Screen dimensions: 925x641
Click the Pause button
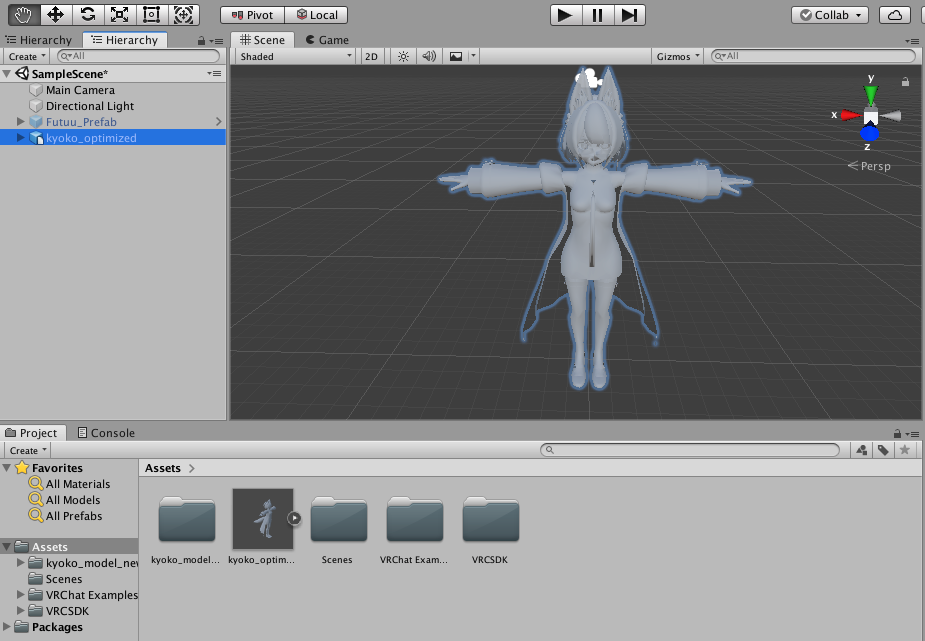click(598, 15)
